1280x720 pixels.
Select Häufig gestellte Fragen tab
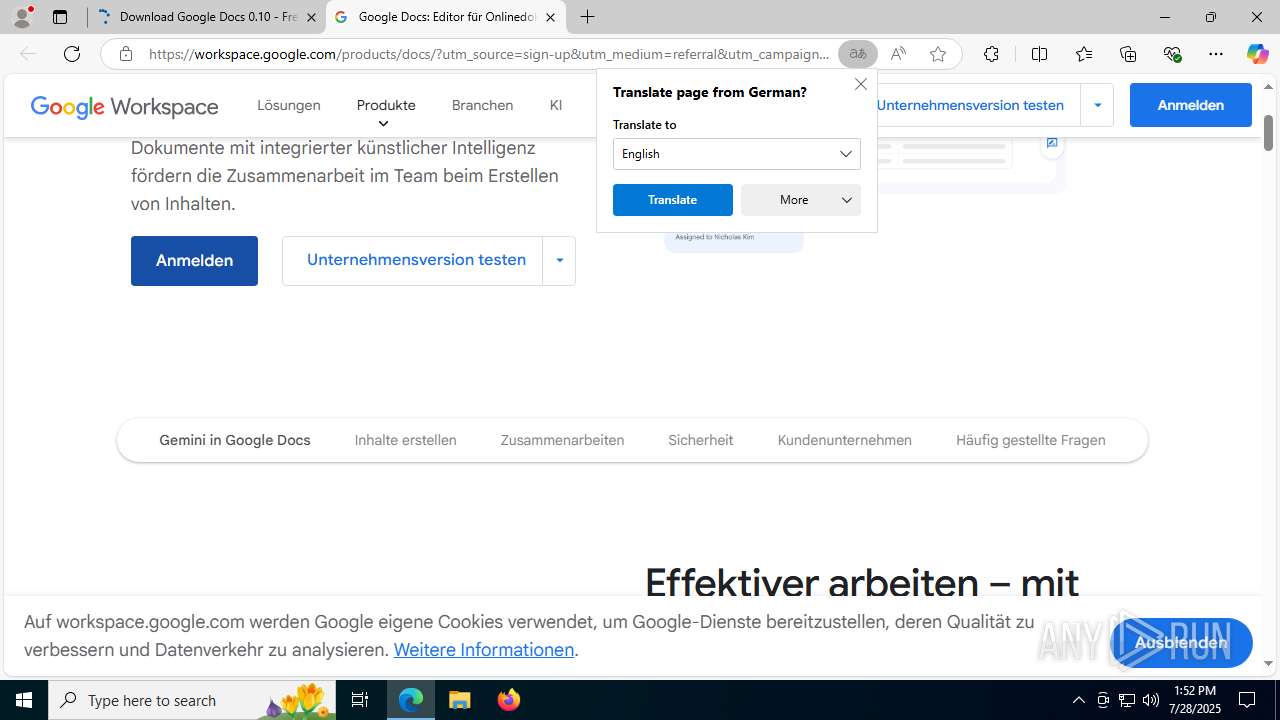(x=1030, y=440)
